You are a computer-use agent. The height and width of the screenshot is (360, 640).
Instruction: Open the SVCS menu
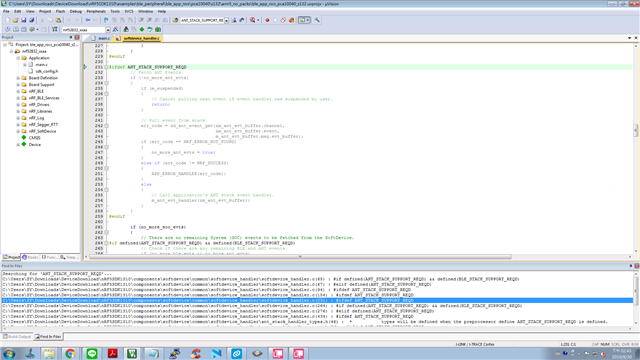coord(129,11)
